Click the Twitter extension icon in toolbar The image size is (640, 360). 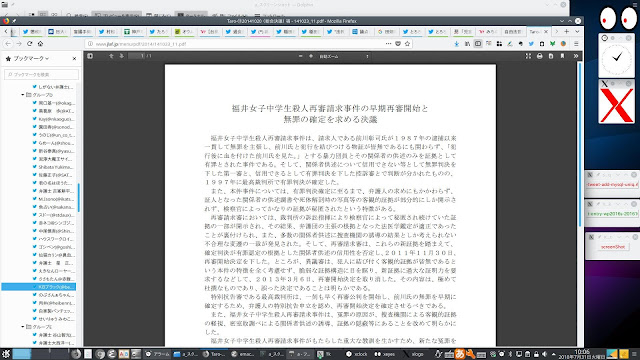531,44
